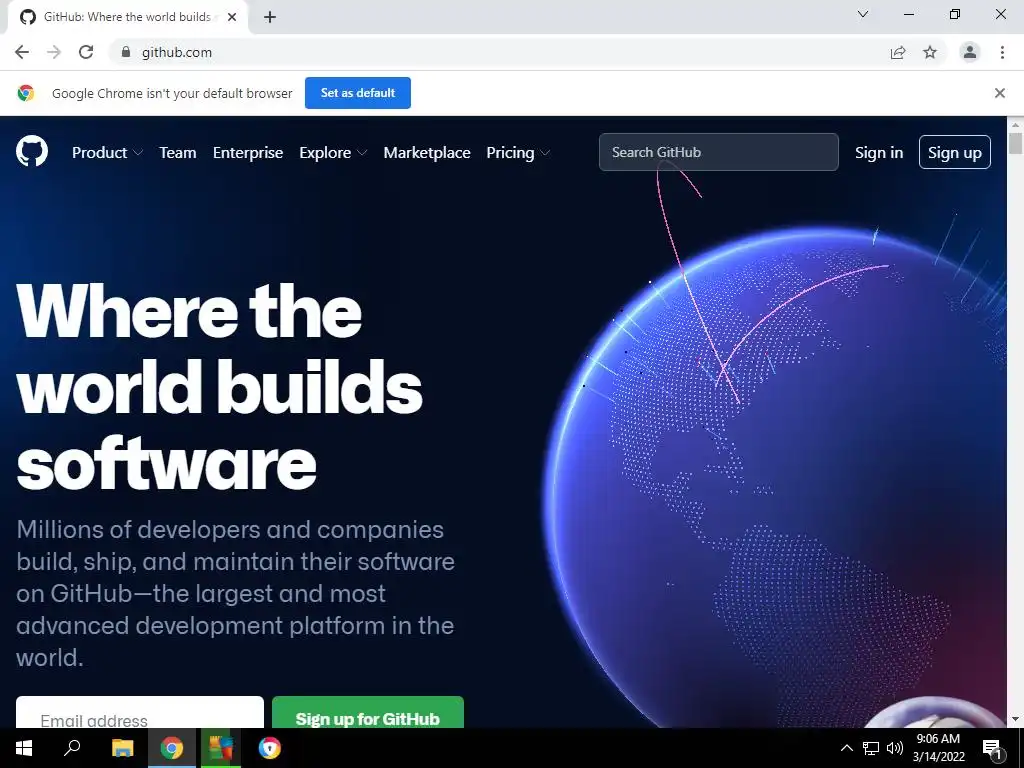Click the Chrome logo in notification bar
This screenshot has height=768, width=1024.
[26, 93]
